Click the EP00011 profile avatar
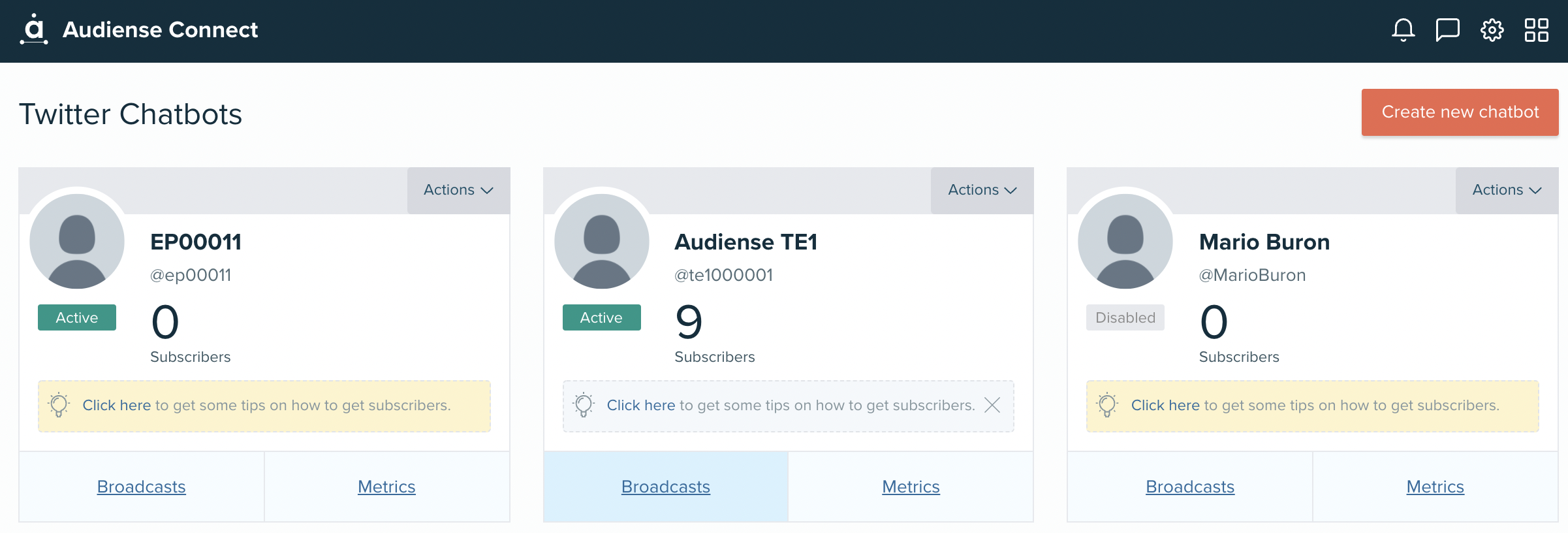This screenshot has width=1568, height=533. pyautogui.click(x=77, y=241)
